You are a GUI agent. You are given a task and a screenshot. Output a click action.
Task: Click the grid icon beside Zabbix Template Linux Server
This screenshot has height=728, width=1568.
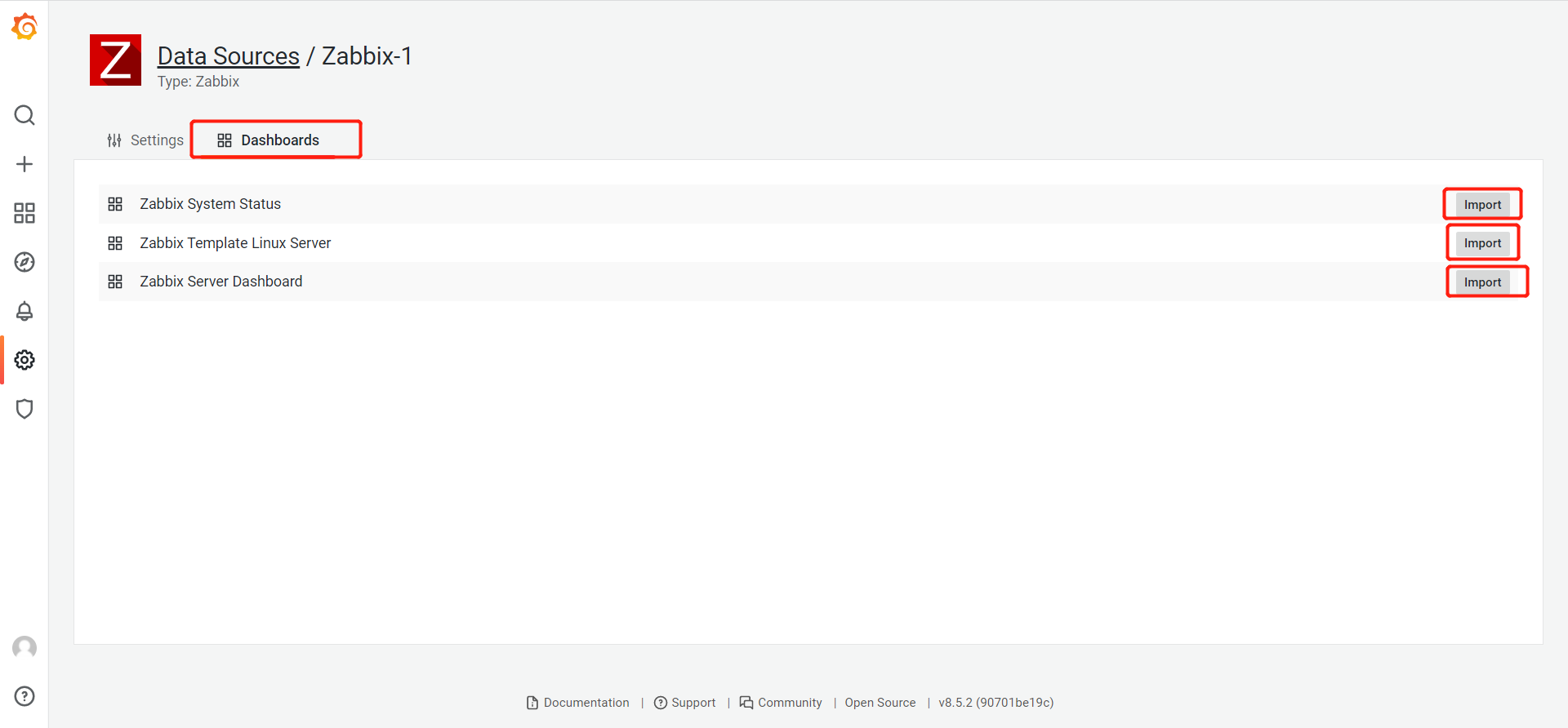(115, 243)
